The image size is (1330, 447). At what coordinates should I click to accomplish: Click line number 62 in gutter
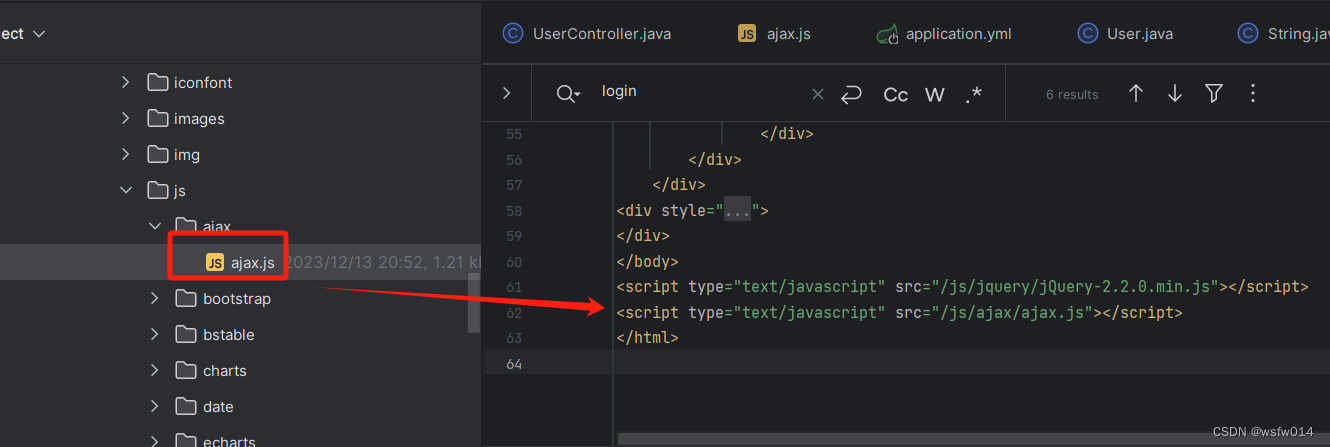click(514, 312)
